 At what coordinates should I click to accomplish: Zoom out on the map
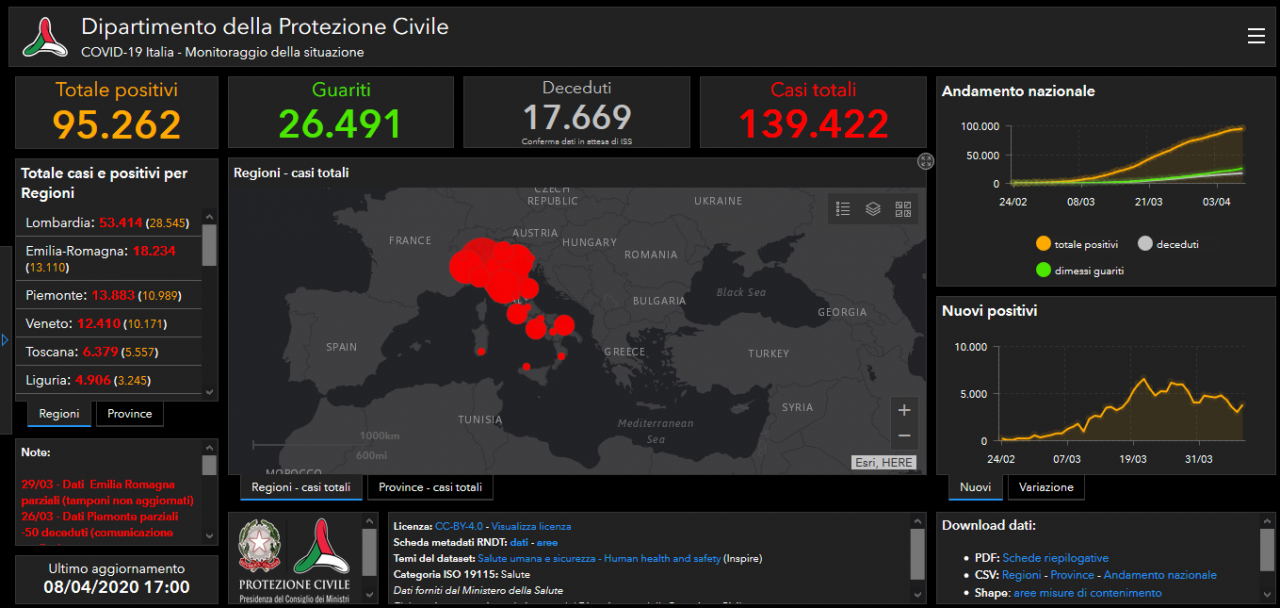click(904, 436)
